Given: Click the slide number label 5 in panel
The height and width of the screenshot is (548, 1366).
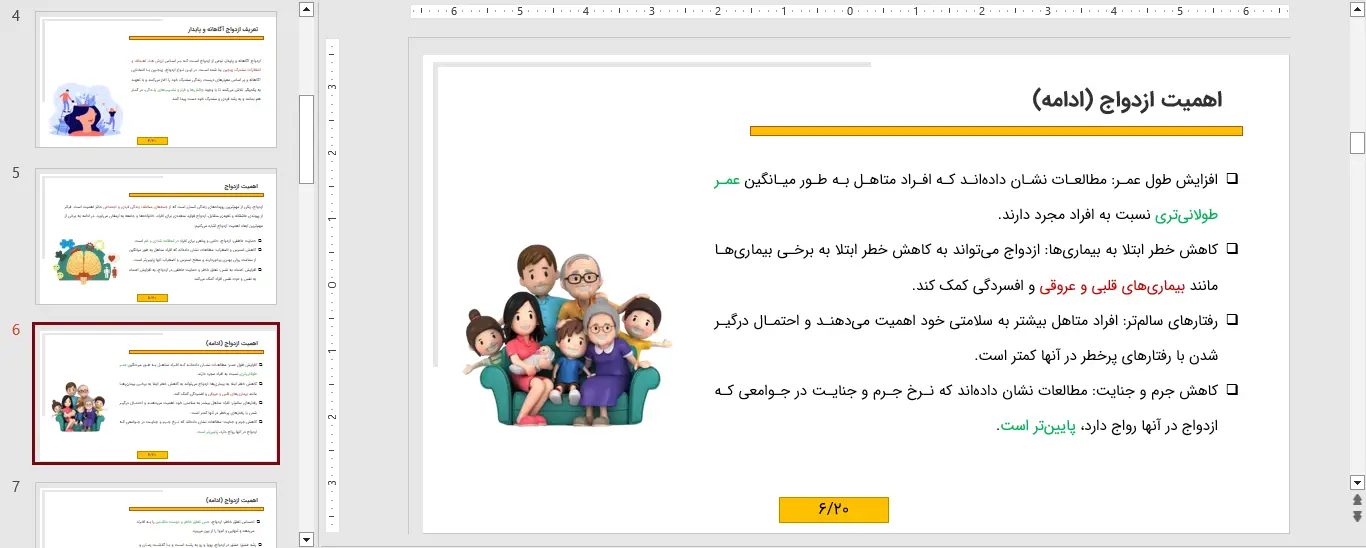Looking at the screenshot, I should point(16,173).
